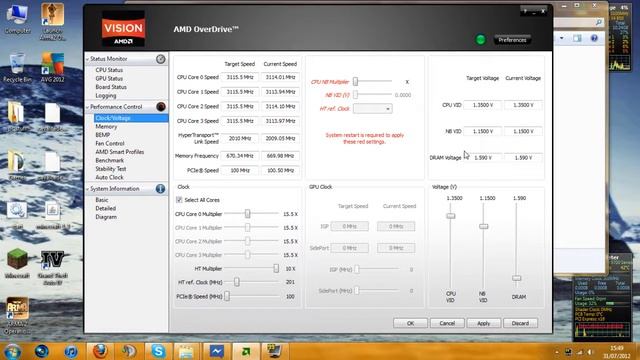Click the NB VID voltage slider handle
This screenshot has height=360, width=640.
coord(484,226)
